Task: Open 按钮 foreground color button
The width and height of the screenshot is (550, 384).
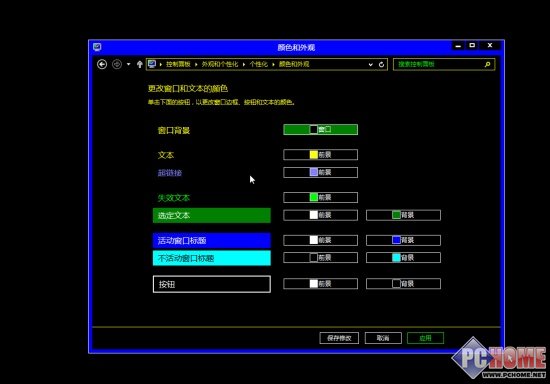Action: click(321, 284)
